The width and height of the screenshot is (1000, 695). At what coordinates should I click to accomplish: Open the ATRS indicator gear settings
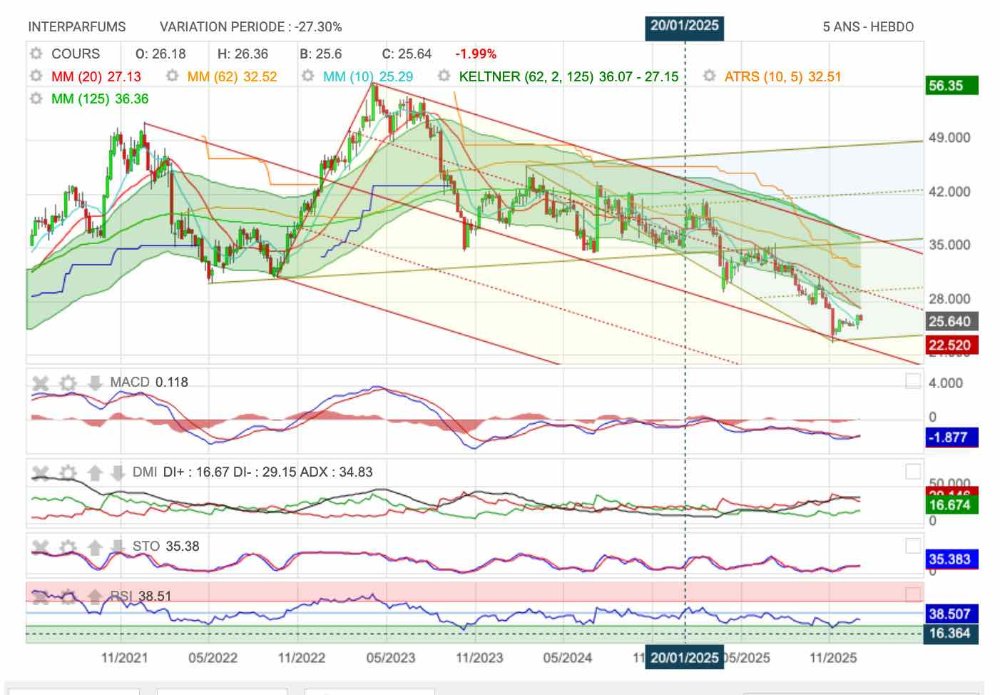(x=709, y=77)
